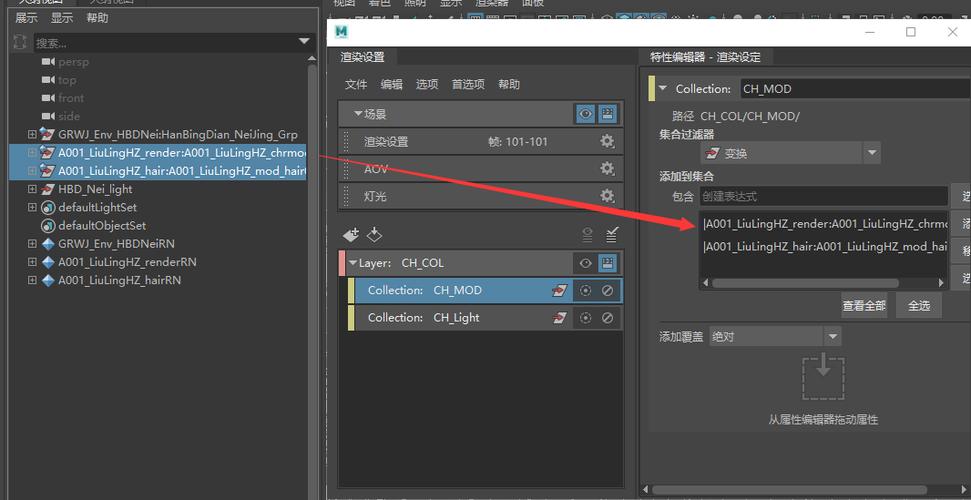Click the HBD_Nei_light transform icon
The height and width of the screenshot is (500, 971).
(x=48, y=189)
